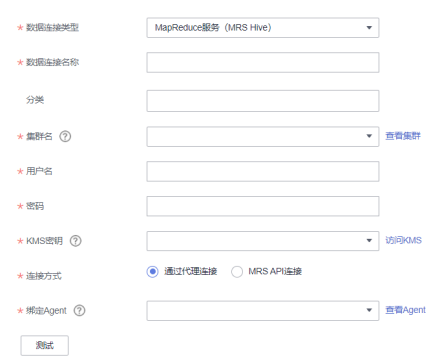This screenshot has width=445, height=361.
Task: Open the 数据连接类型 dropdown
Action: 263,28
